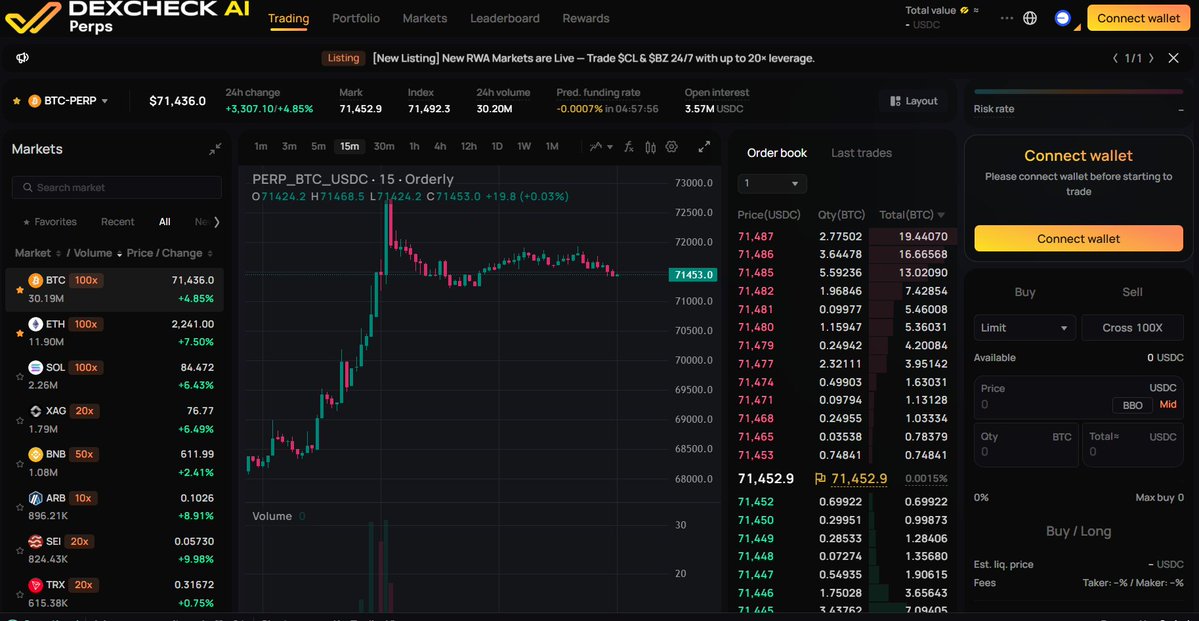This screenshot has width=1199, height=621.
Task: Toggle favorite star on BTC market row
Action: click(x=18, y=291)
